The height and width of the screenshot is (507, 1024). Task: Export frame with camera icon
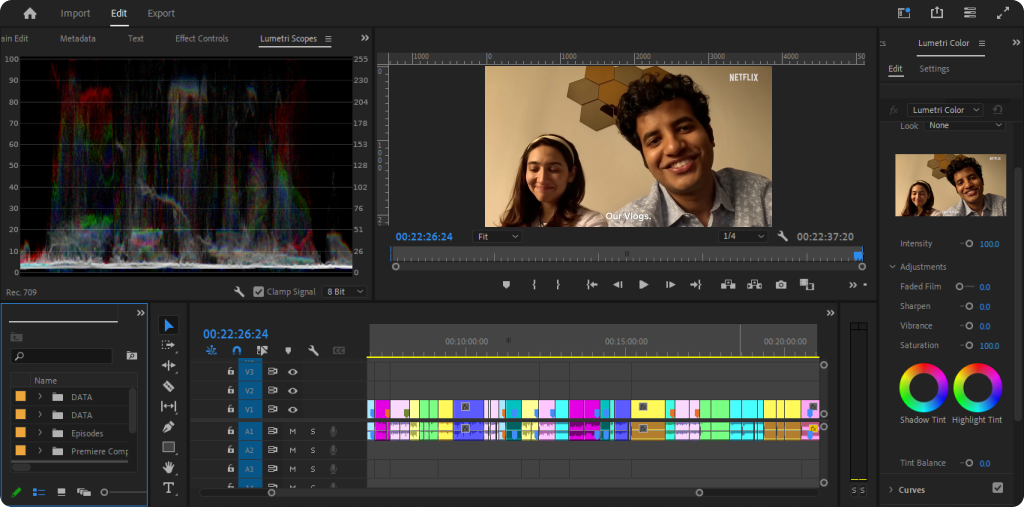click(780, 284)
